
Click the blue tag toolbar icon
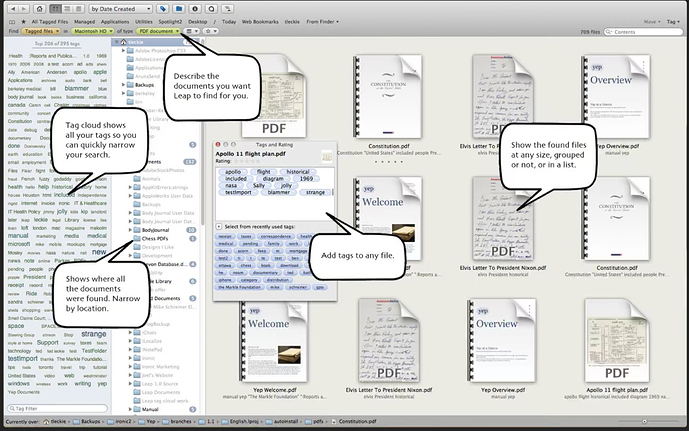163,9
